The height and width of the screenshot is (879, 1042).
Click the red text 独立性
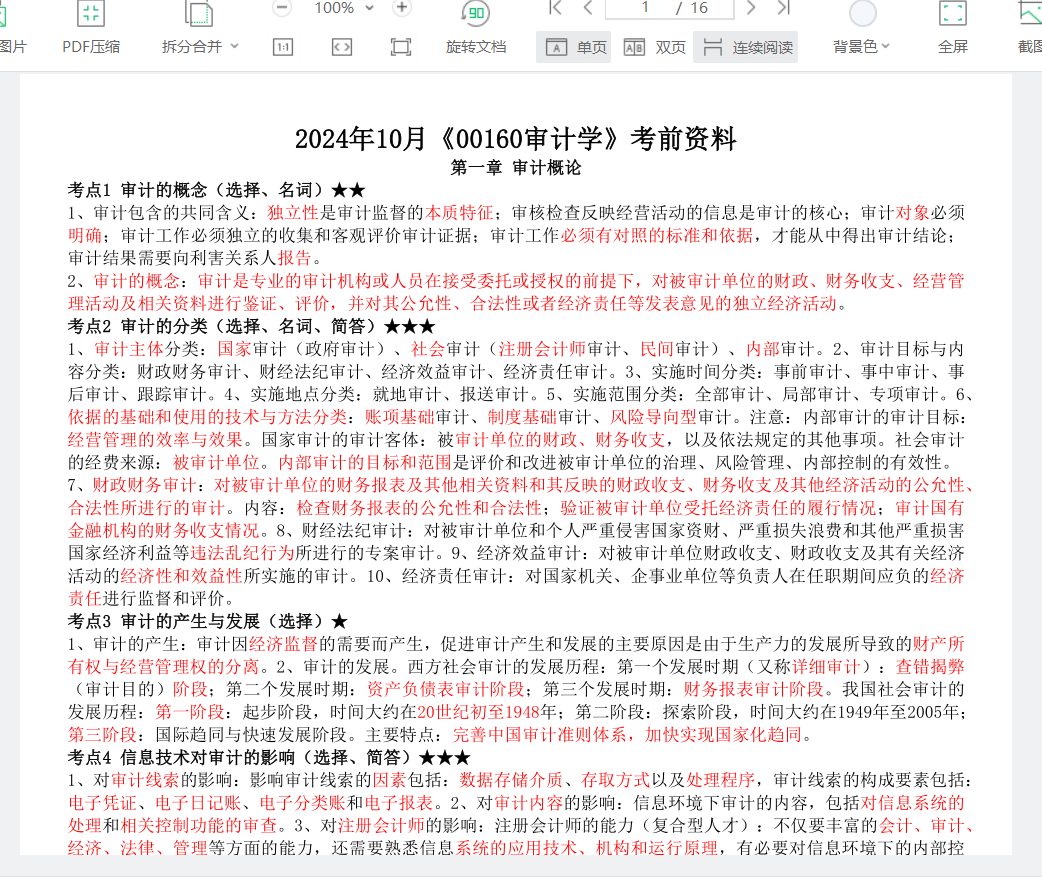[x=293, y=213]
